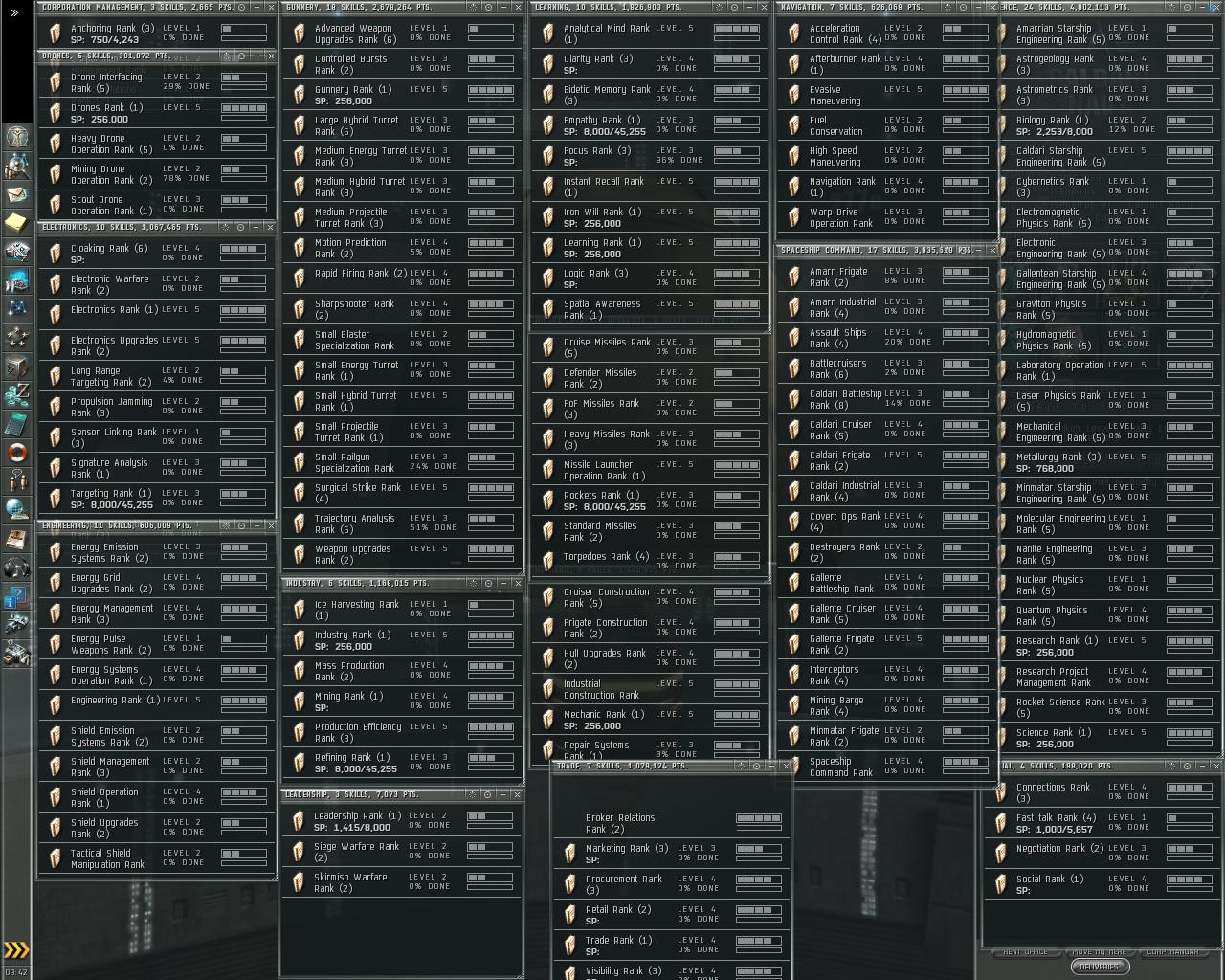Click the Drone Interfacing level bar
1225x980 pixels.
click(244, 78)
